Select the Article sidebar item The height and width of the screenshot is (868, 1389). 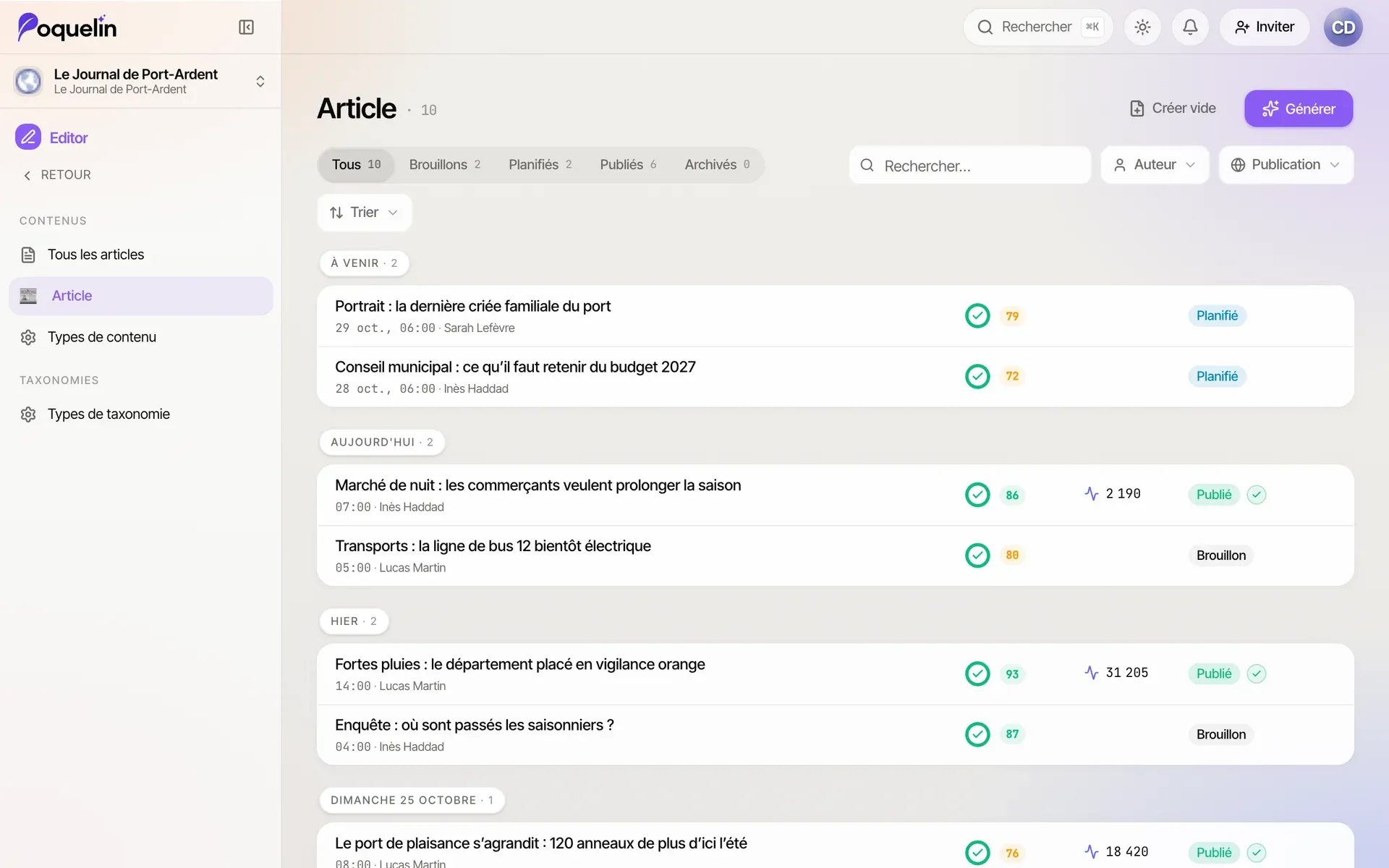140,296
